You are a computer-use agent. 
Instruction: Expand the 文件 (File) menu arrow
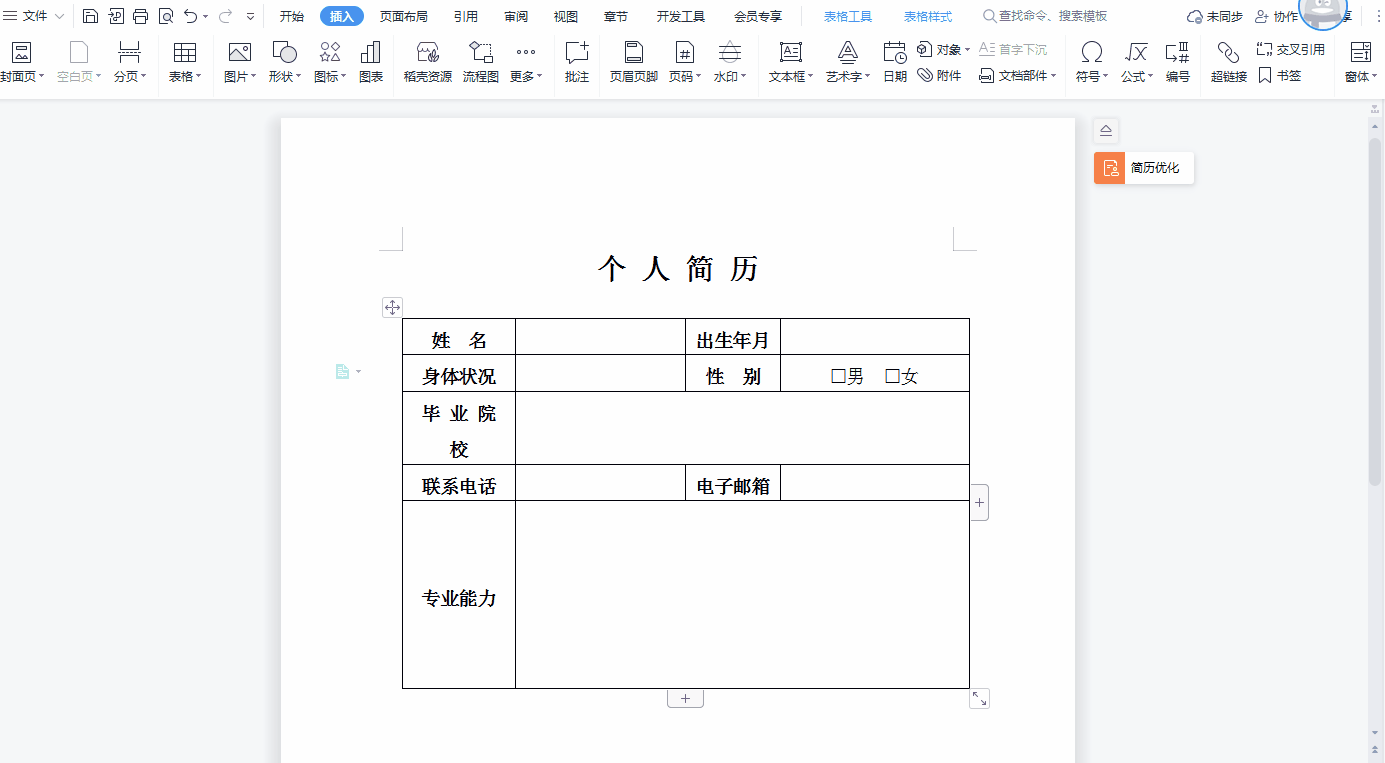coord(60,16)
